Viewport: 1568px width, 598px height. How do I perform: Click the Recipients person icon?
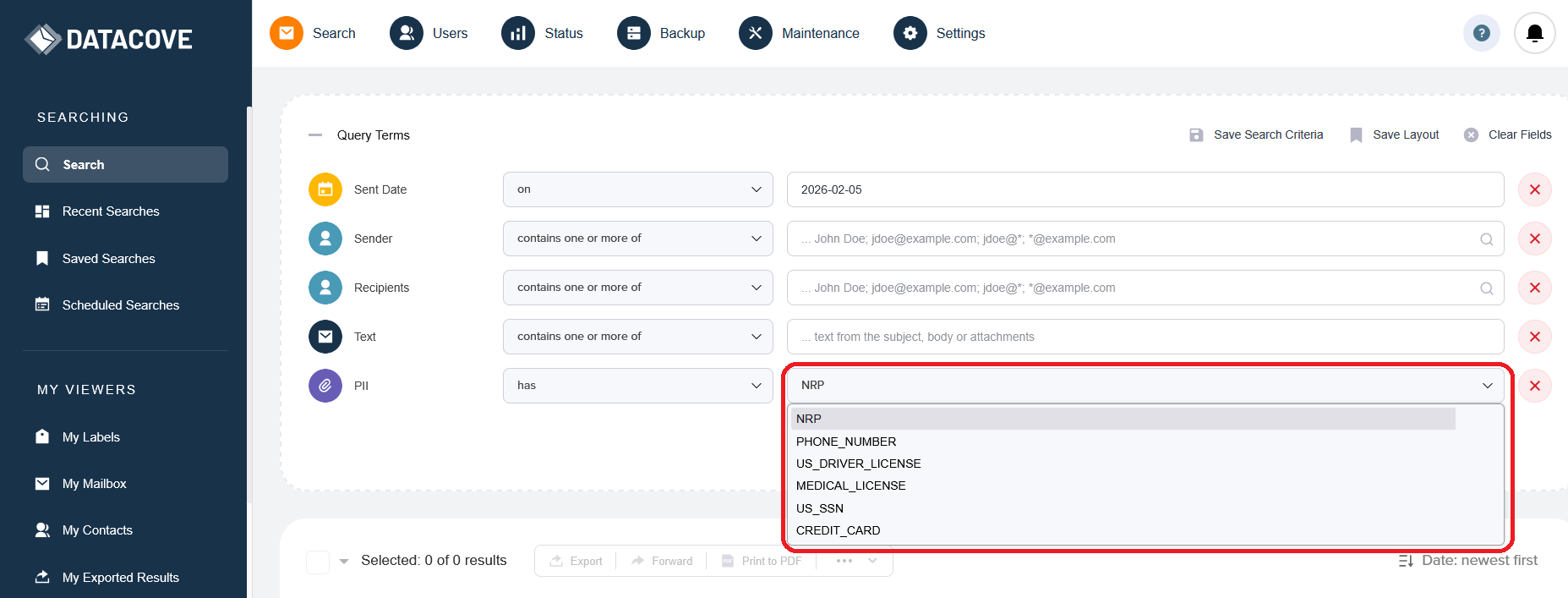pos(325,288)
